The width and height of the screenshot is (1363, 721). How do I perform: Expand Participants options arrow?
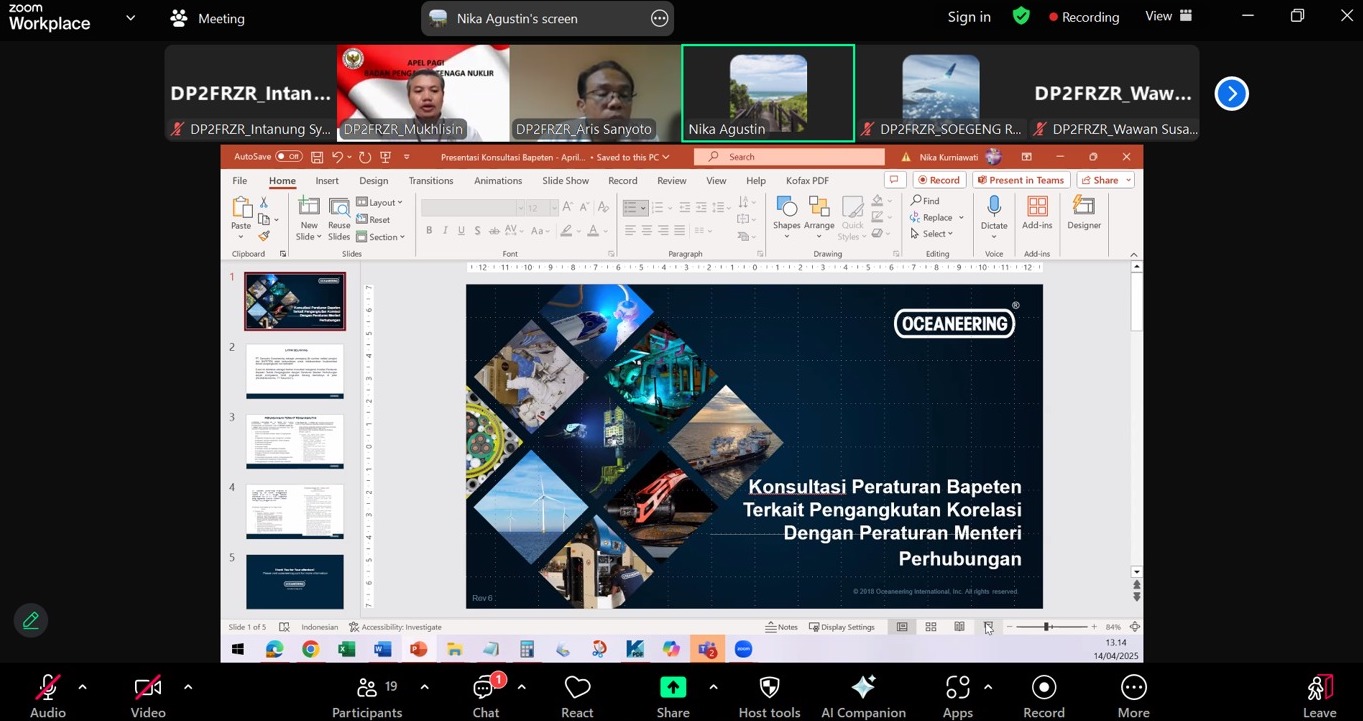click(x=424, y=687)
